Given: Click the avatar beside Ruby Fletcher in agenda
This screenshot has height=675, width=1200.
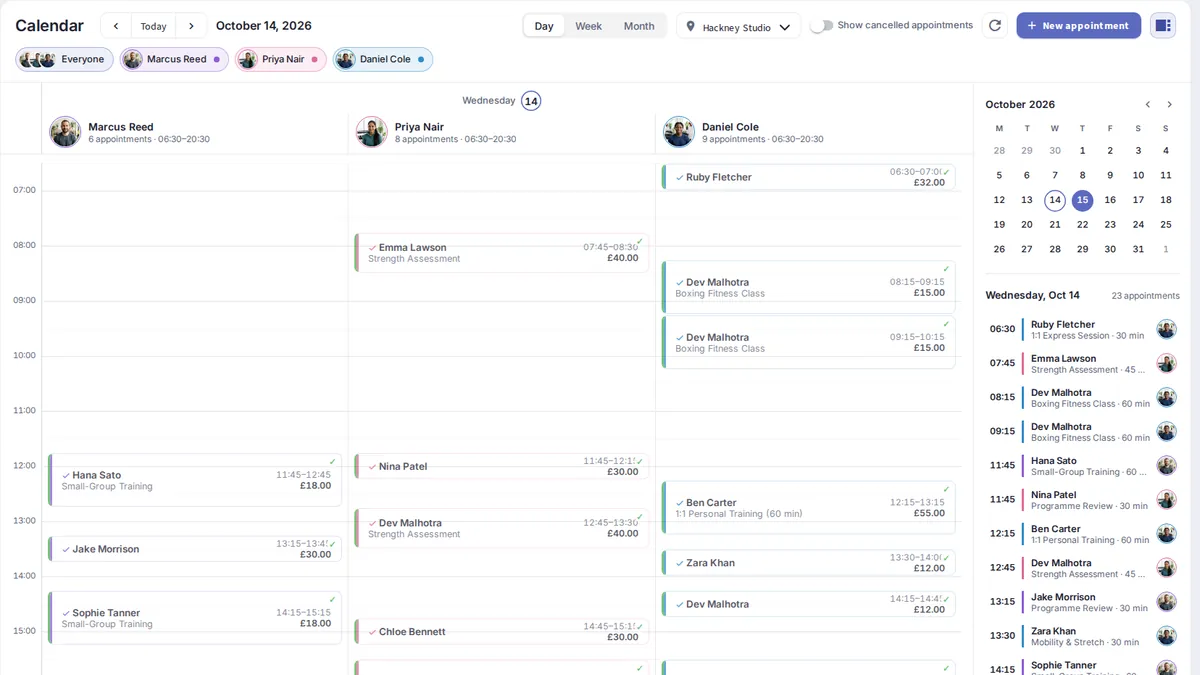Looking at the screenshot, I should (x=1167, y=329).
